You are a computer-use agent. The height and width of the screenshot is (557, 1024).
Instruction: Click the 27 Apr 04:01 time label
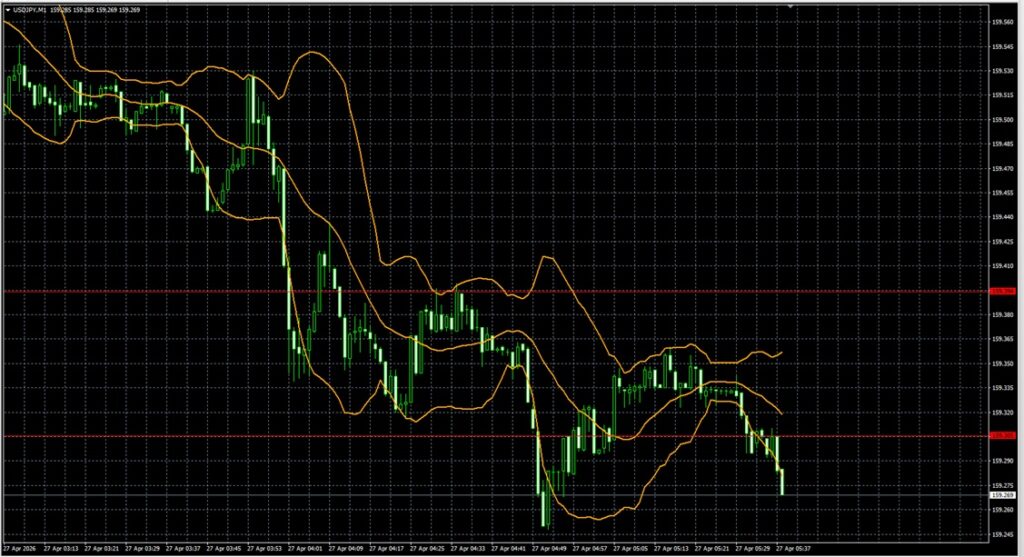305,549
